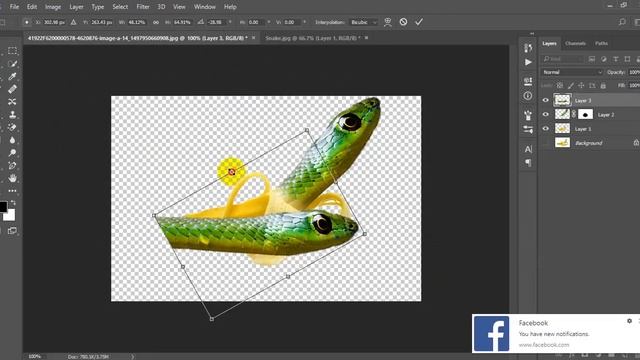Open the search magnifier in options bar
This screenshot has width=640, height=360.
point(622,22)
